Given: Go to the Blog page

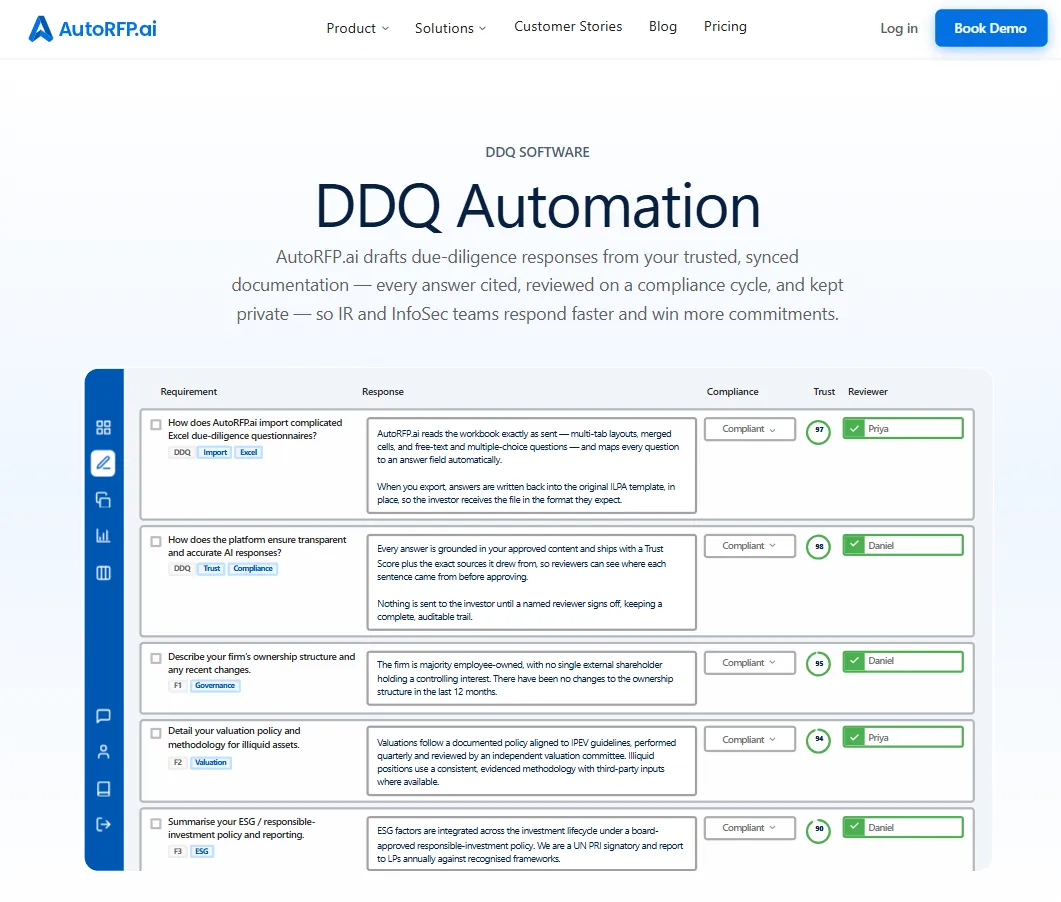Looking at the screenshot, I should [662, 26].
